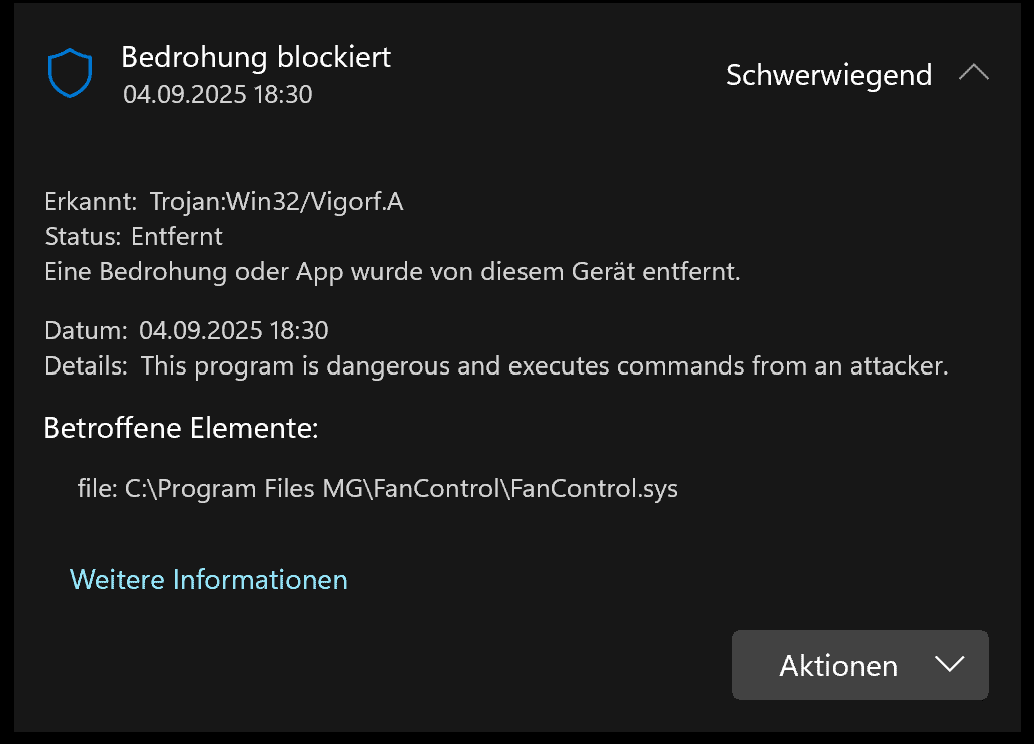Click the Datum label
1034x744 pixels.
click(x=86, y=329)
